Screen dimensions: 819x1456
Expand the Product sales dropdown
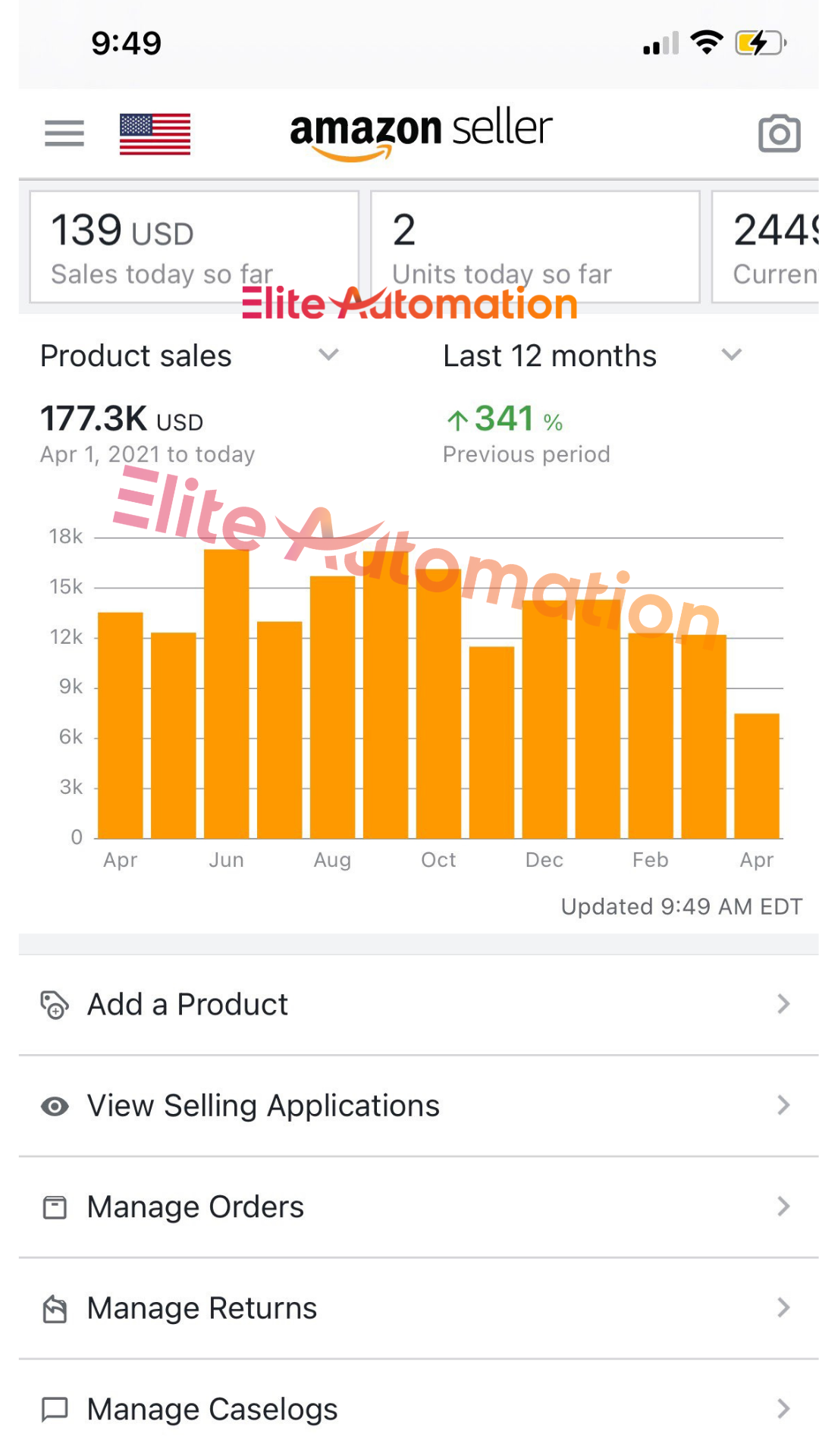pos(328,355)
